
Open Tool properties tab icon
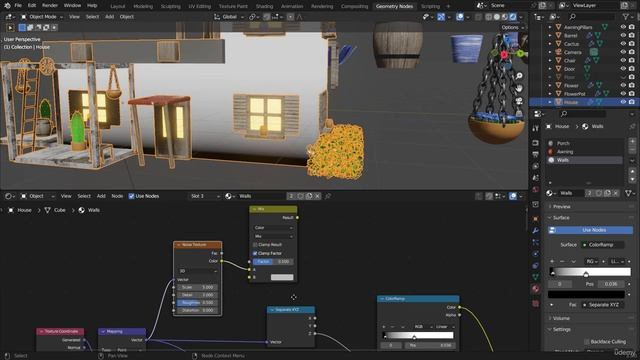(x=536, y=129)
